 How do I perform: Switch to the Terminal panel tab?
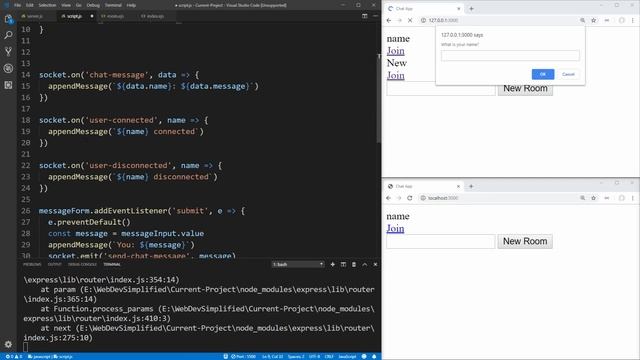click(x=112, y=264)
